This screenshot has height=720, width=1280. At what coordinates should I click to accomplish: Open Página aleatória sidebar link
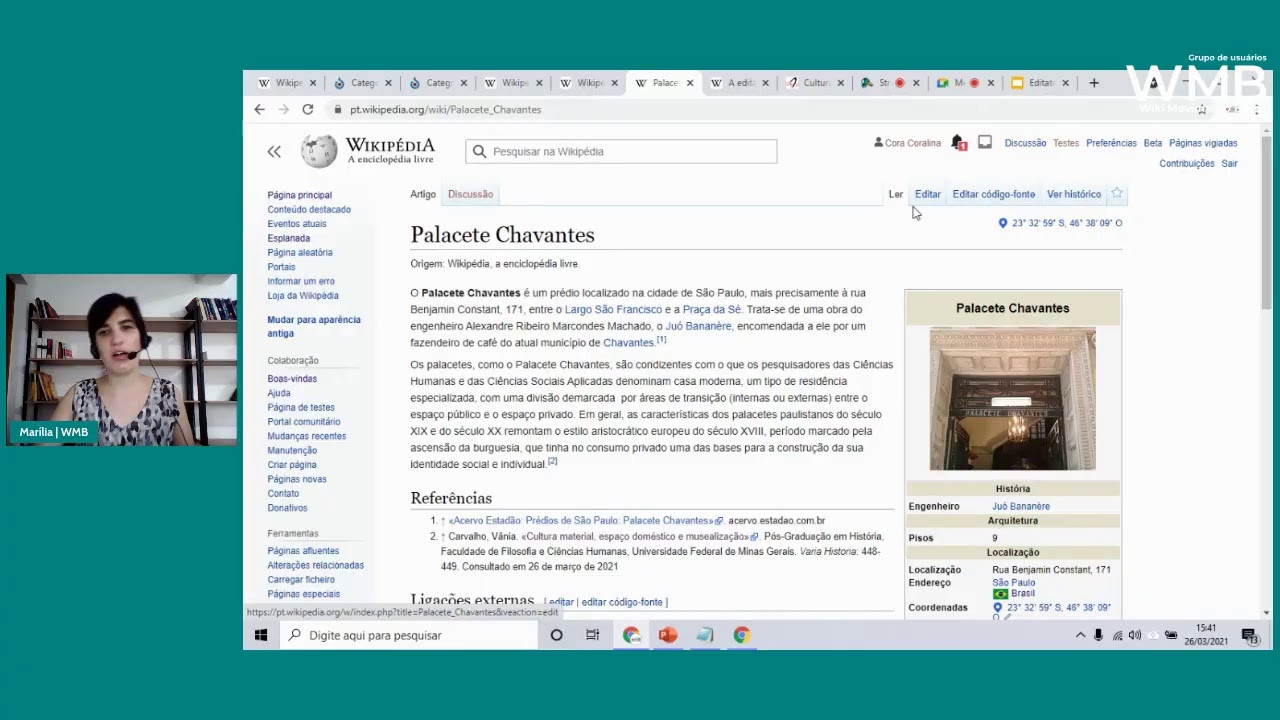pyautogui.click(x=300, y=253)
